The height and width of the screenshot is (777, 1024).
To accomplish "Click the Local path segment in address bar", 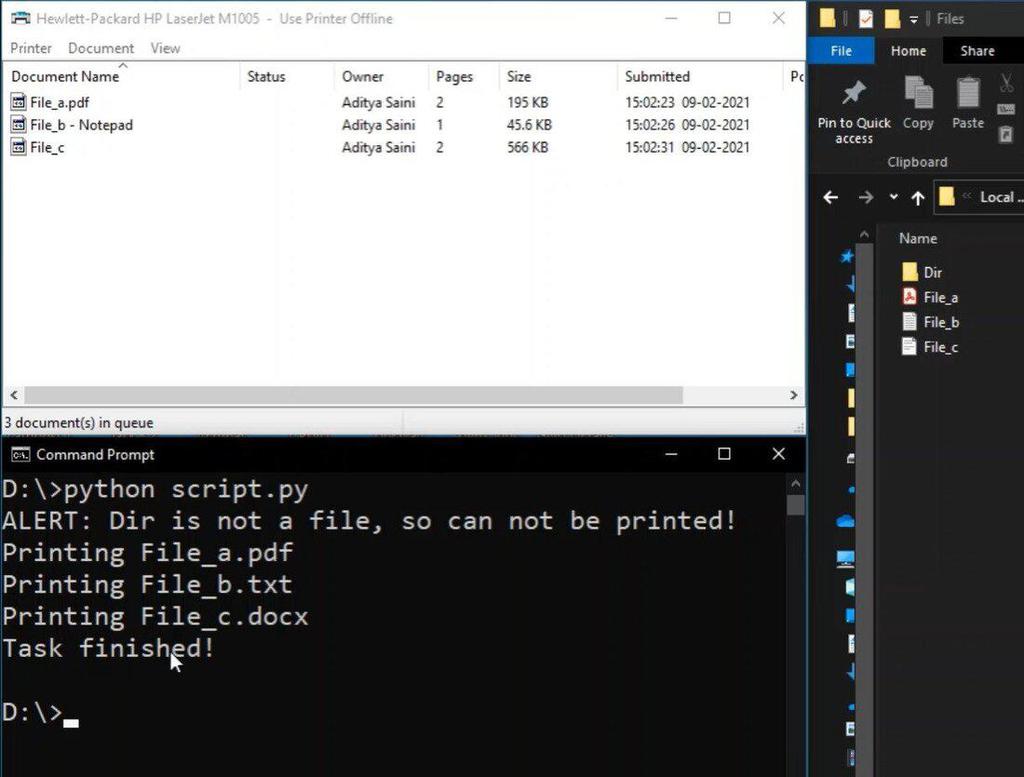I will click(x=997, y=197).
